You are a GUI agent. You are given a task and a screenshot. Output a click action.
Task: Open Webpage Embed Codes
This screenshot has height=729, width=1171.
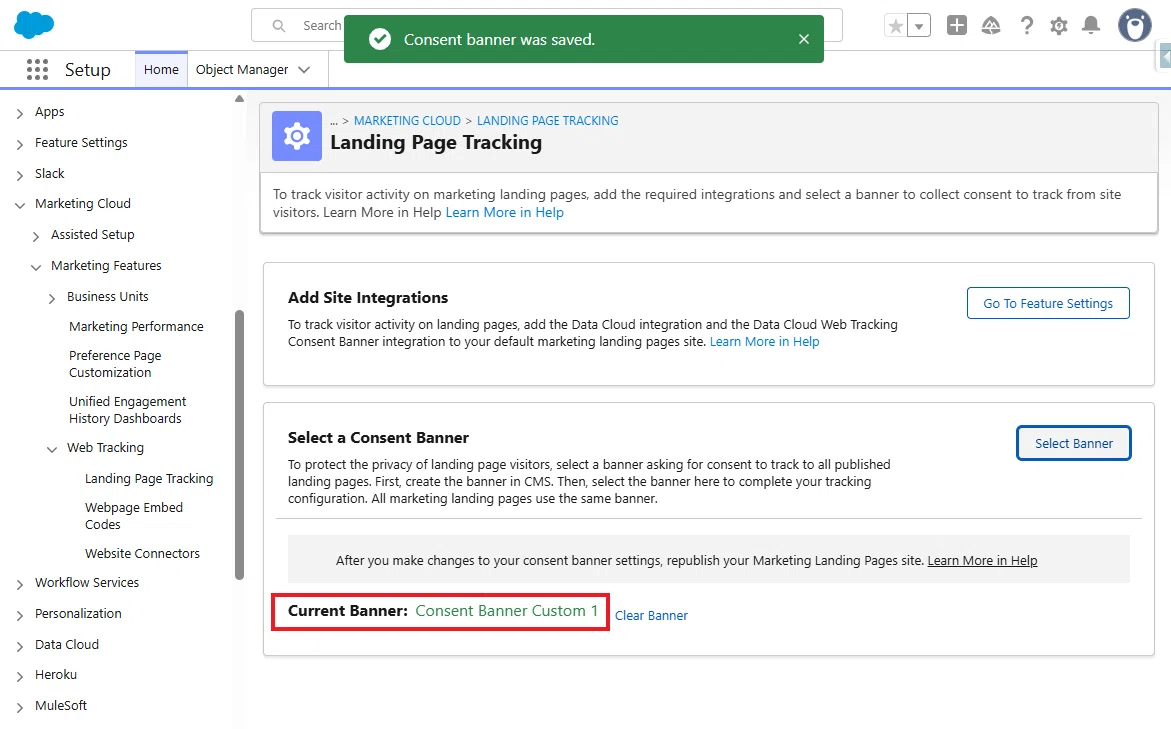point(134,515)
